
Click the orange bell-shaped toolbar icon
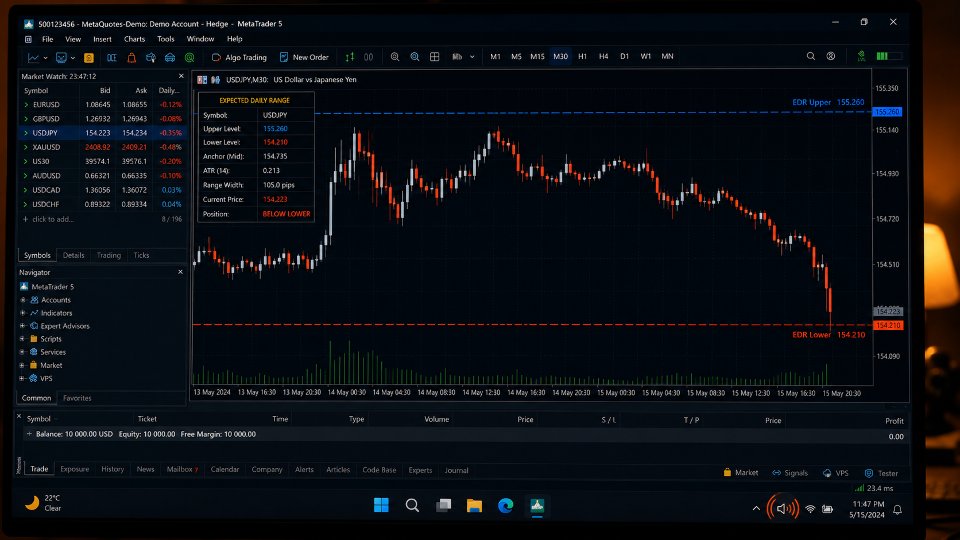[131, 58]
